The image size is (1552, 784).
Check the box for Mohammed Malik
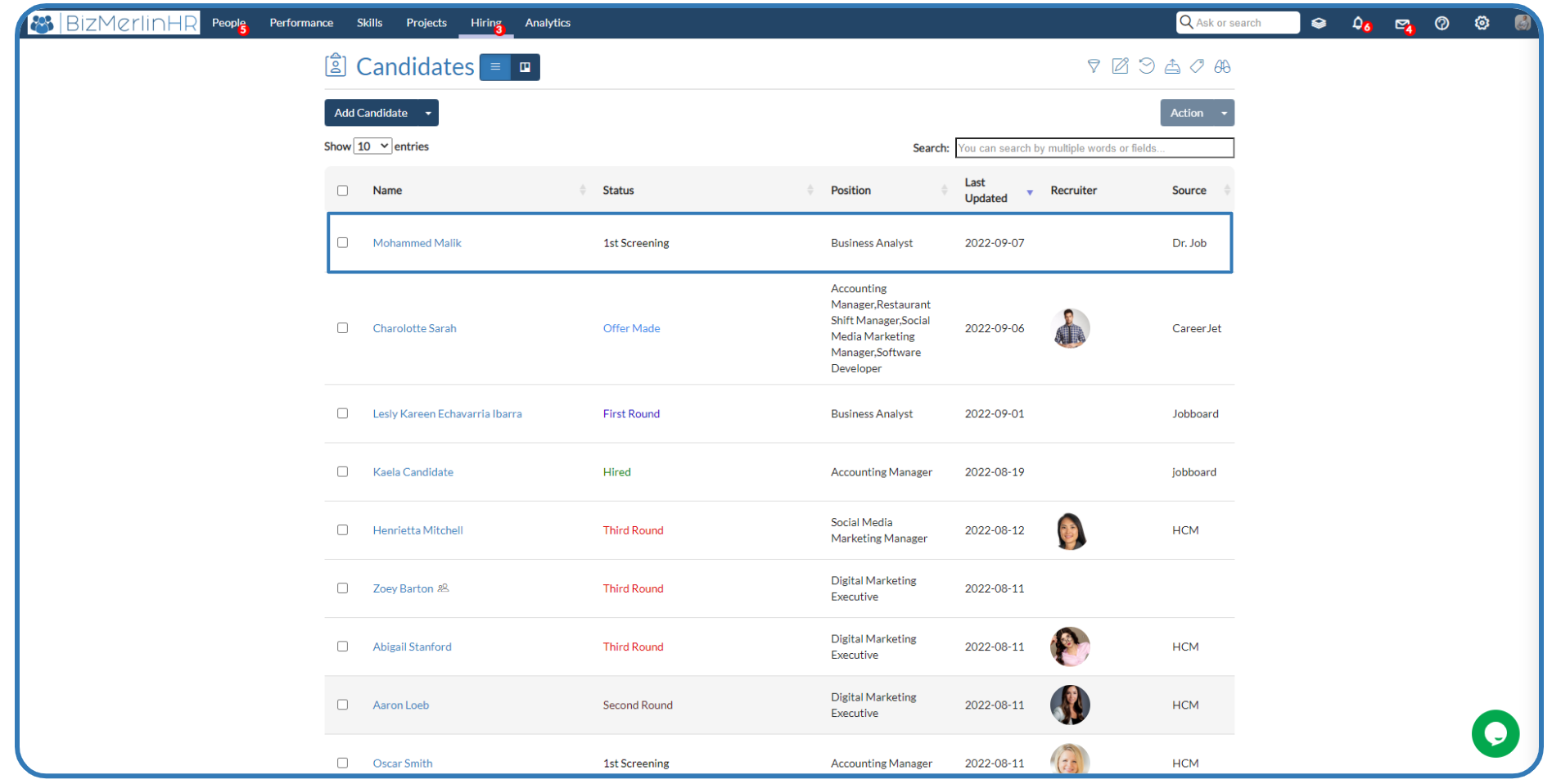[343, 242]
